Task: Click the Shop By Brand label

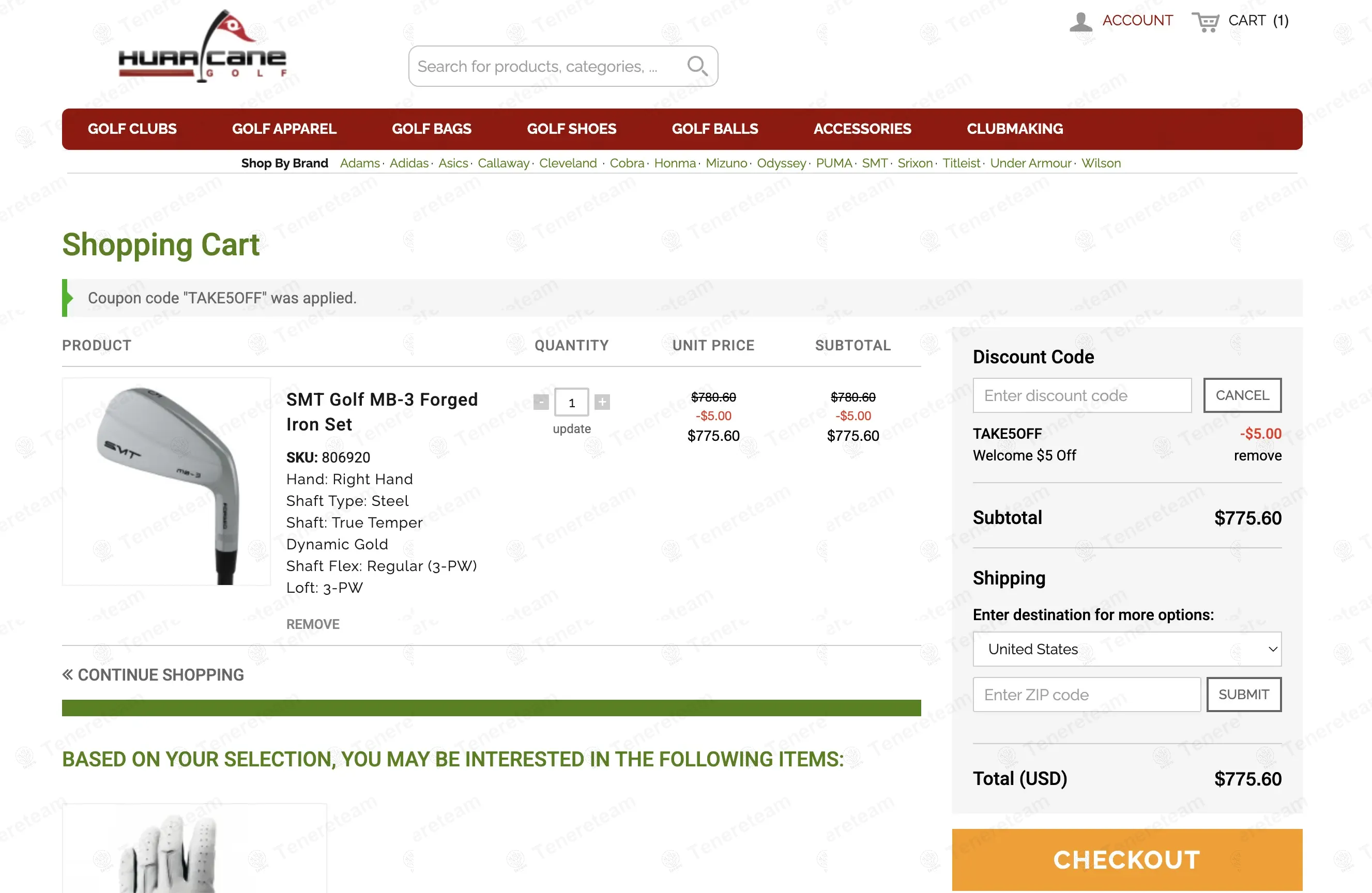Action: (x=284, y=163)
